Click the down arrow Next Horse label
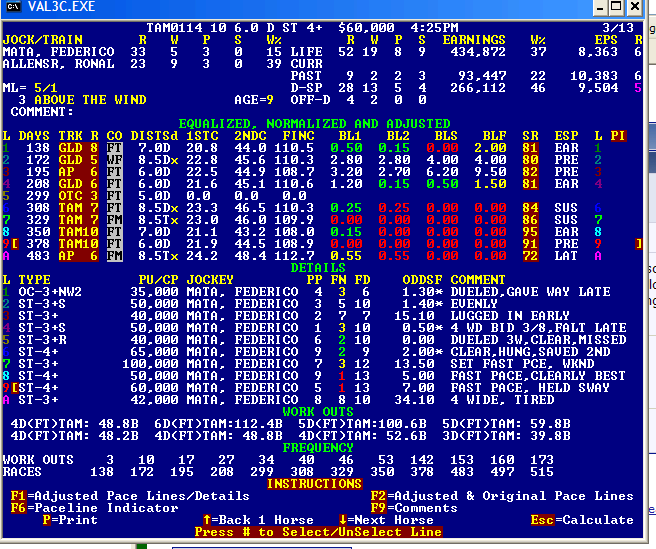Viewport: 656px width, 549px height. click(386, 520)
